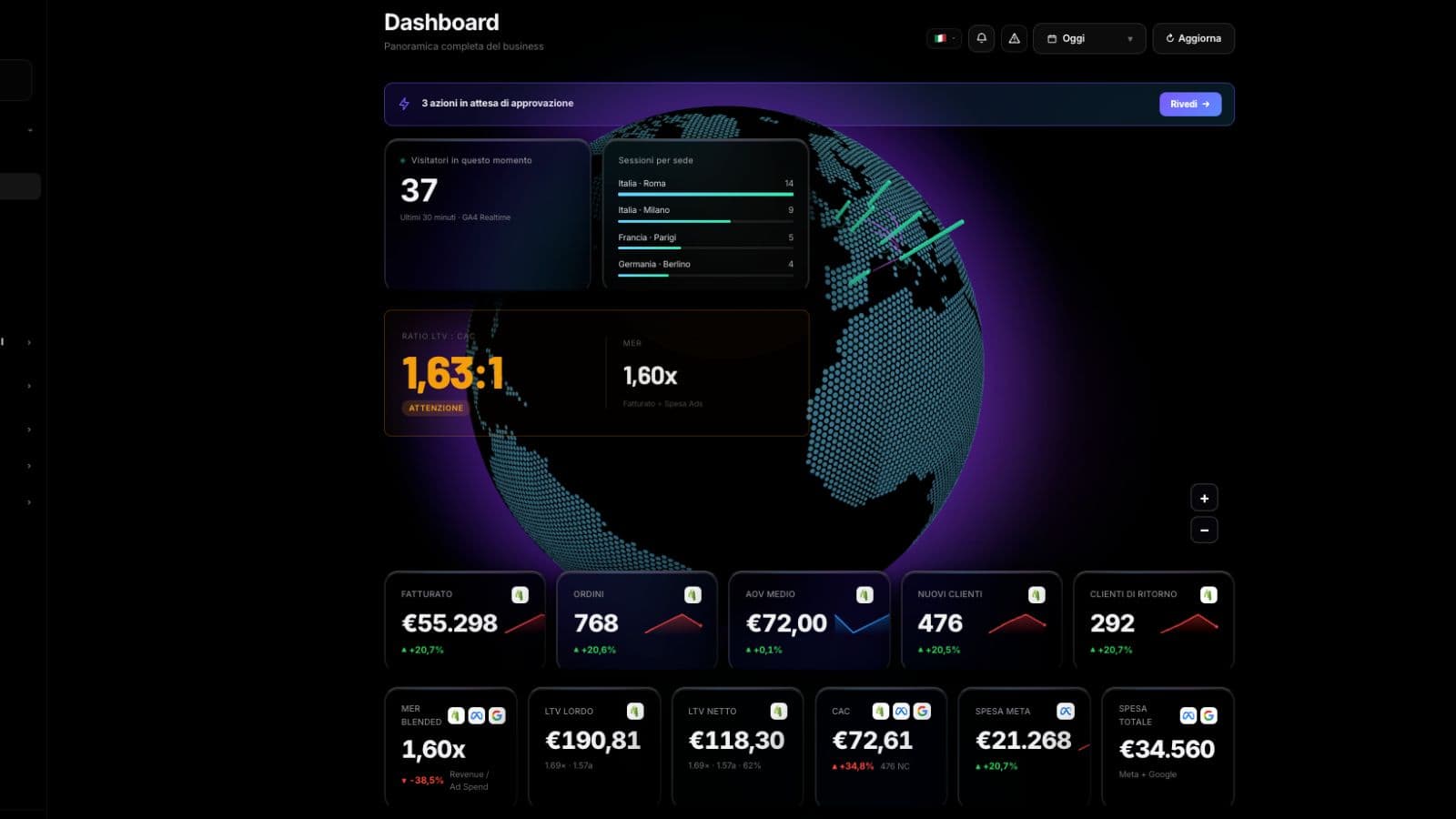Click the Google icon on MER Blended card
The height and width of the screenshot is (819, 1456).
(497, 715)
